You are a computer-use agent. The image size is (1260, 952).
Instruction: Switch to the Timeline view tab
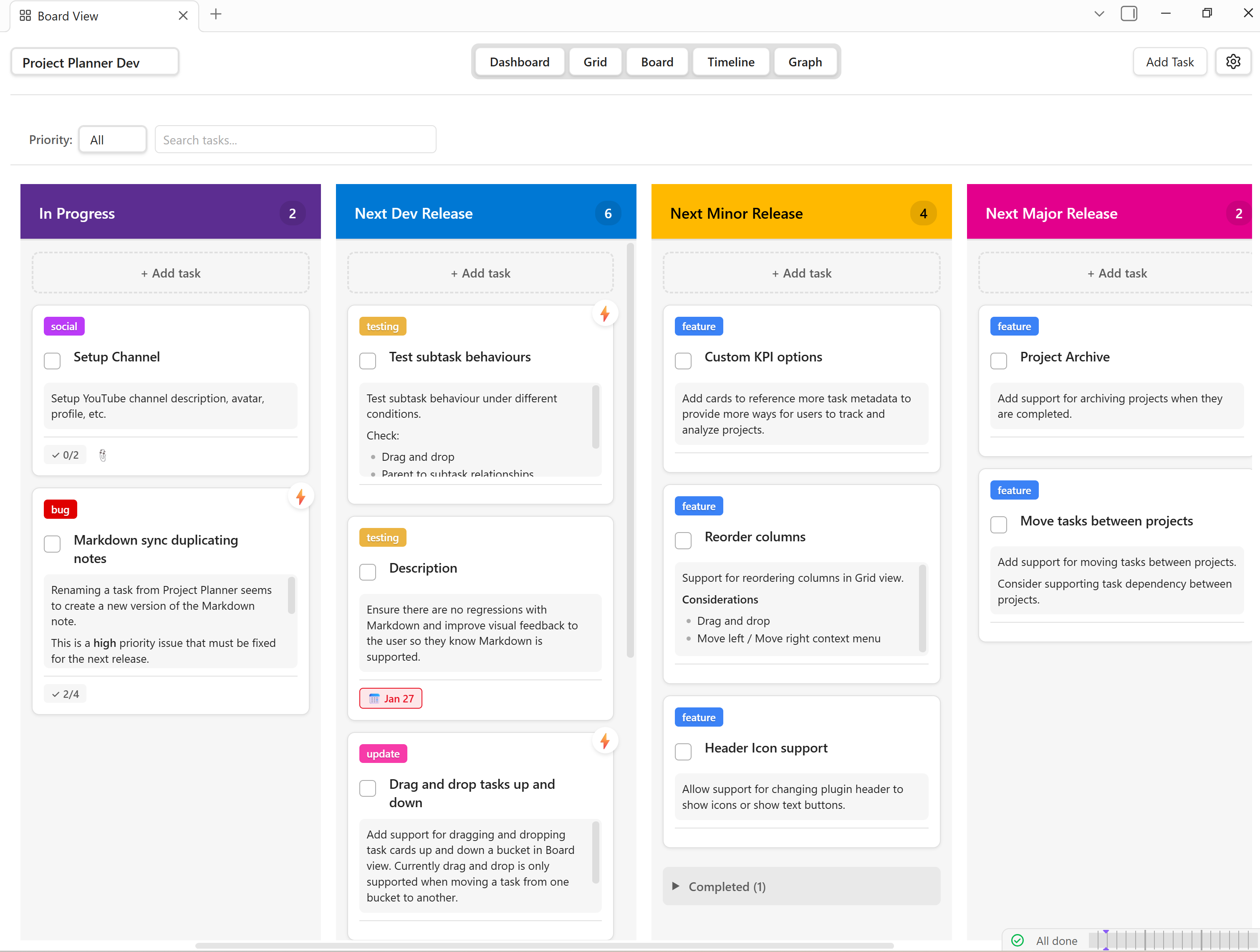(731, 61)
